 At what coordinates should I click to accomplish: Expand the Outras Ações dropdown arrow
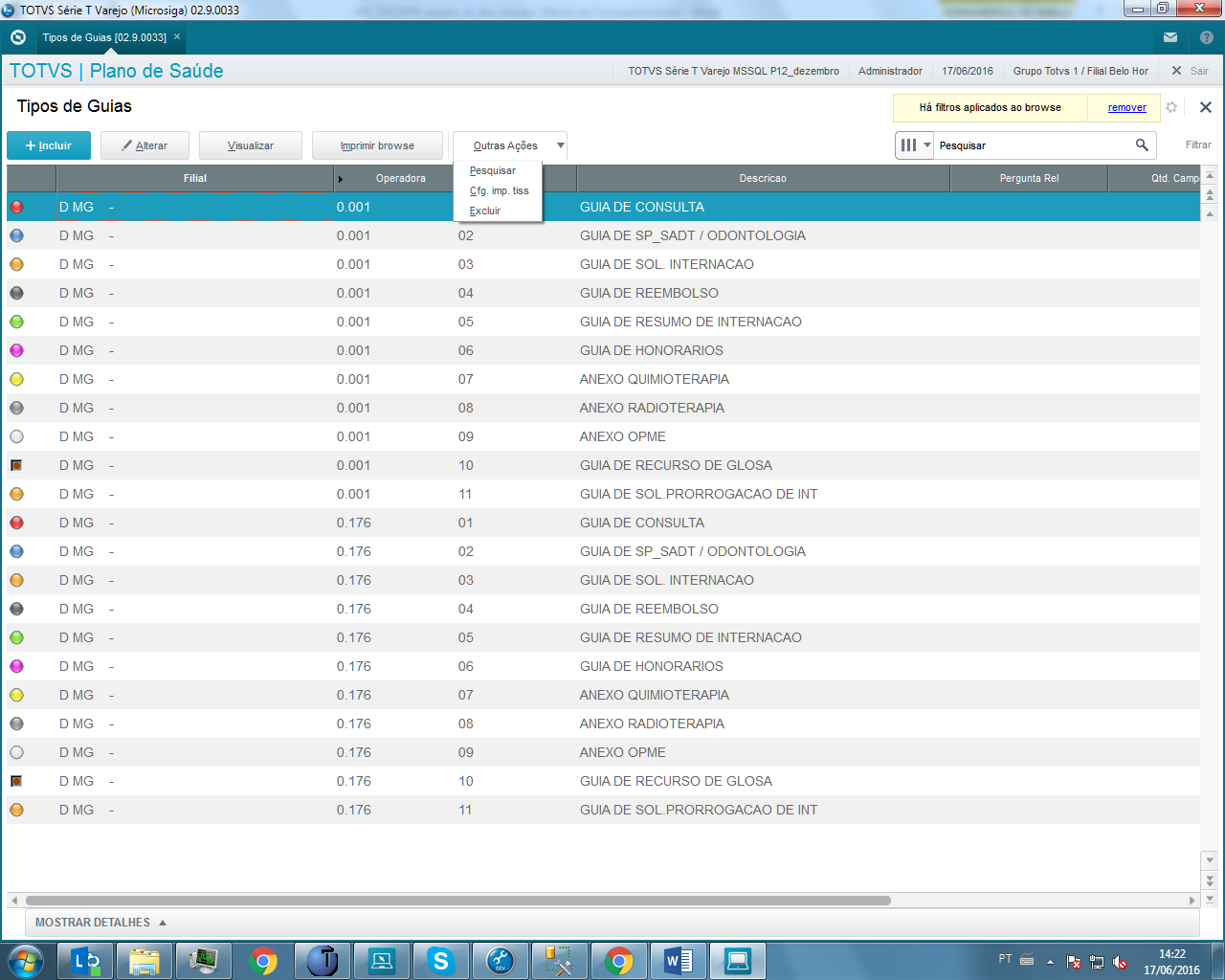click(561, 145)
